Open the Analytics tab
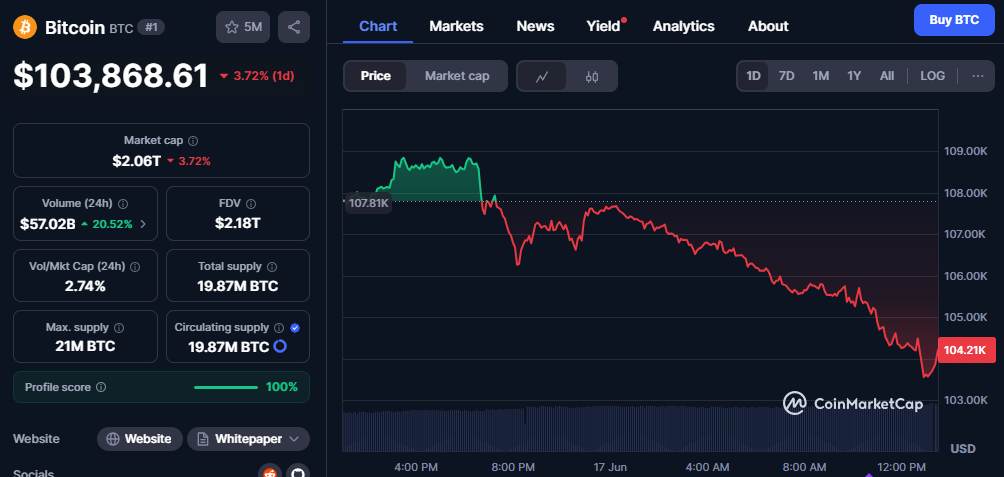1004x477 pixels. tap(683, 26)
